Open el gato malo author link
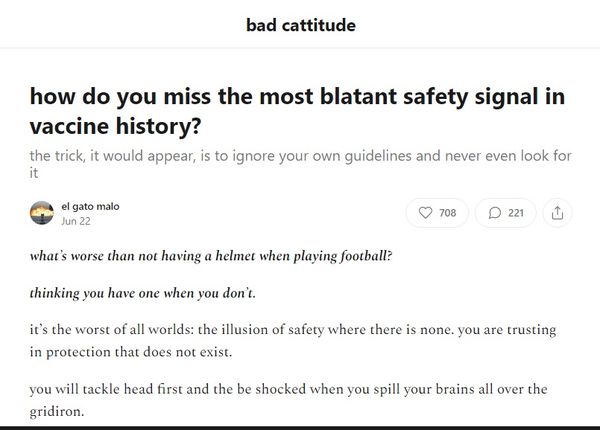600x430 pixels. [90, 206]
